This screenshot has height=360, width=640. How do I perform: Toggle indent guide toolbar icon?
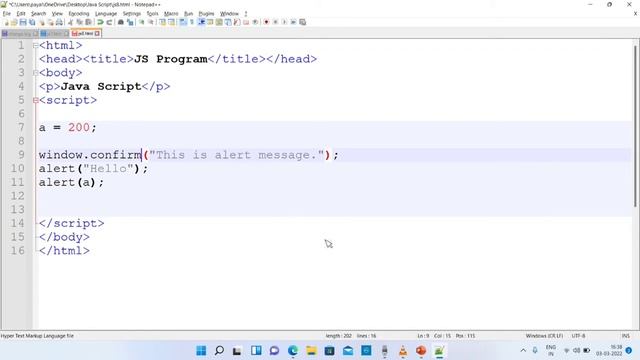(x=201, y=22)
